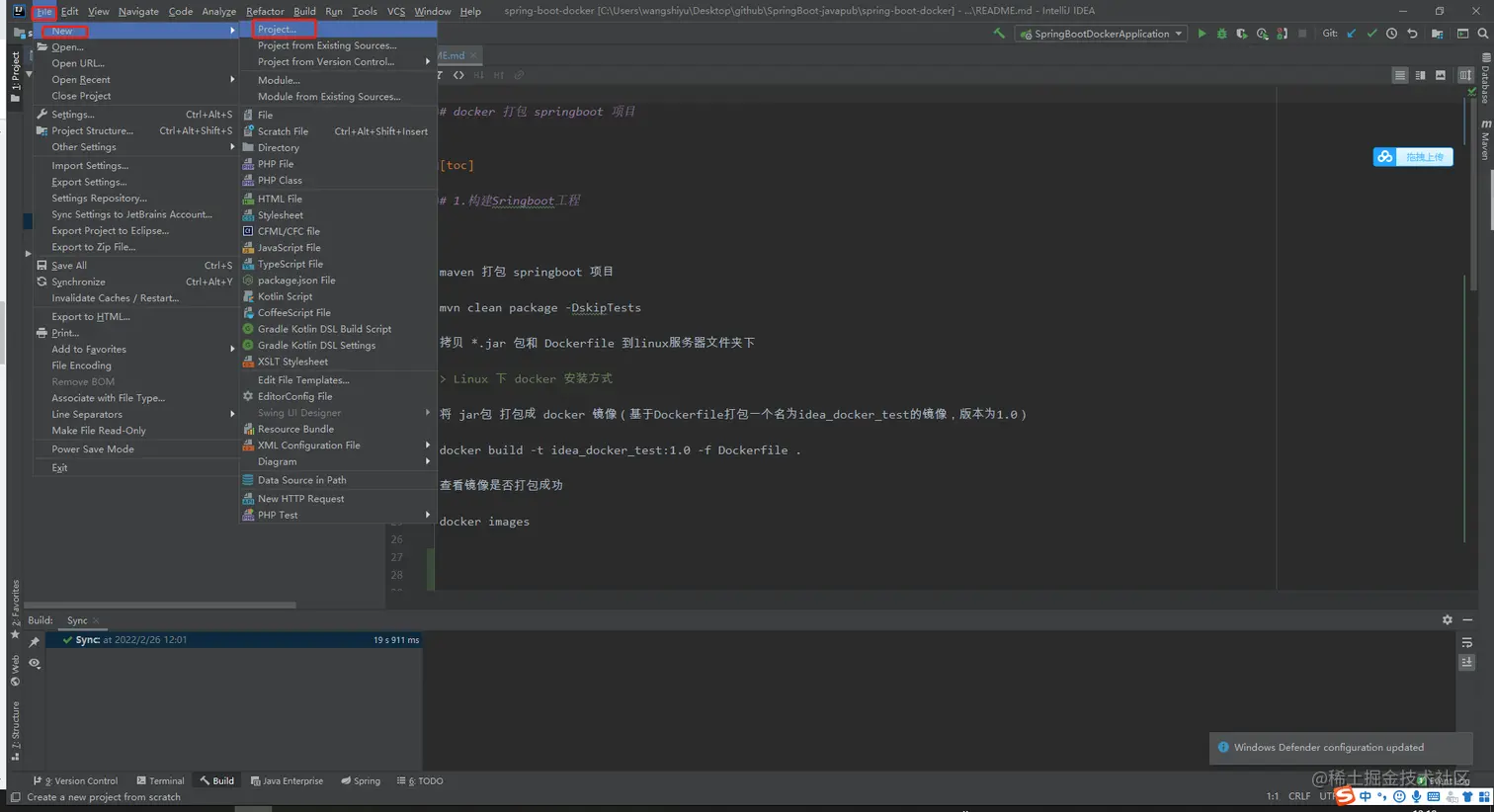Open the Structure side tool window
The width and height of the screenshot is (1494, 812).
(15, 731)
